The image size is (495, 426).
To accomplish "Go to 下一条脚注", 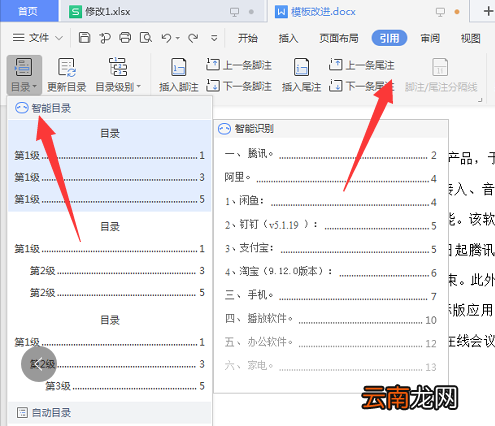I will click(x=239, y=86).
